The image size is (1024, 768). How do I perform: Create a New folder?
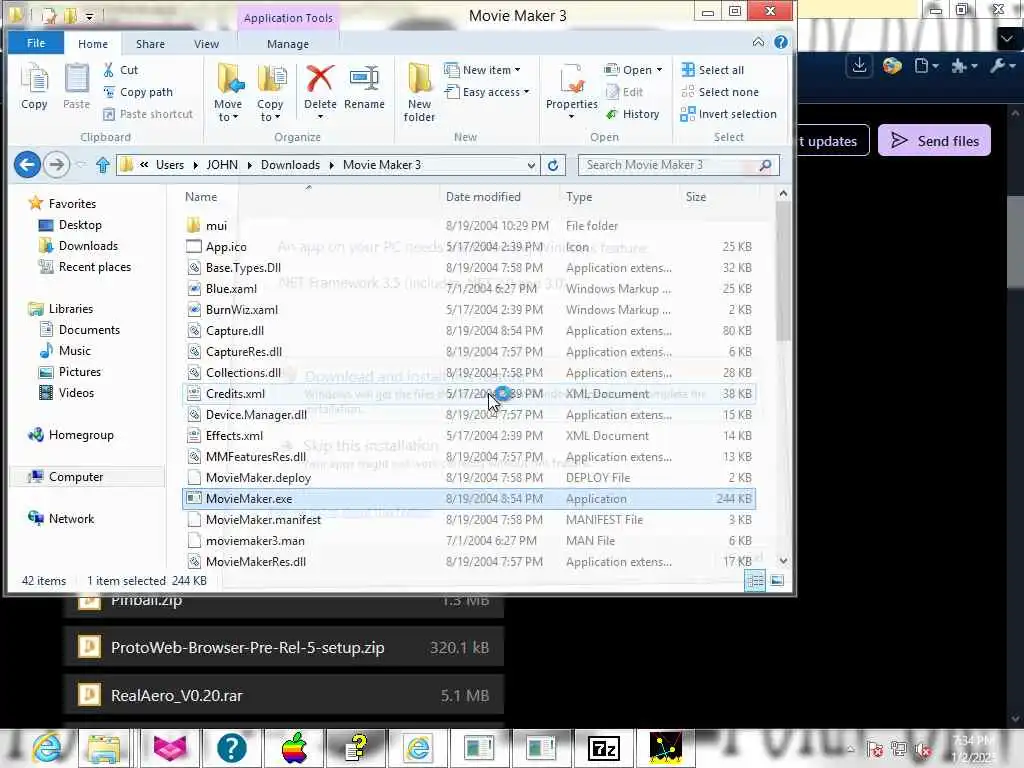tap(419, 93)
